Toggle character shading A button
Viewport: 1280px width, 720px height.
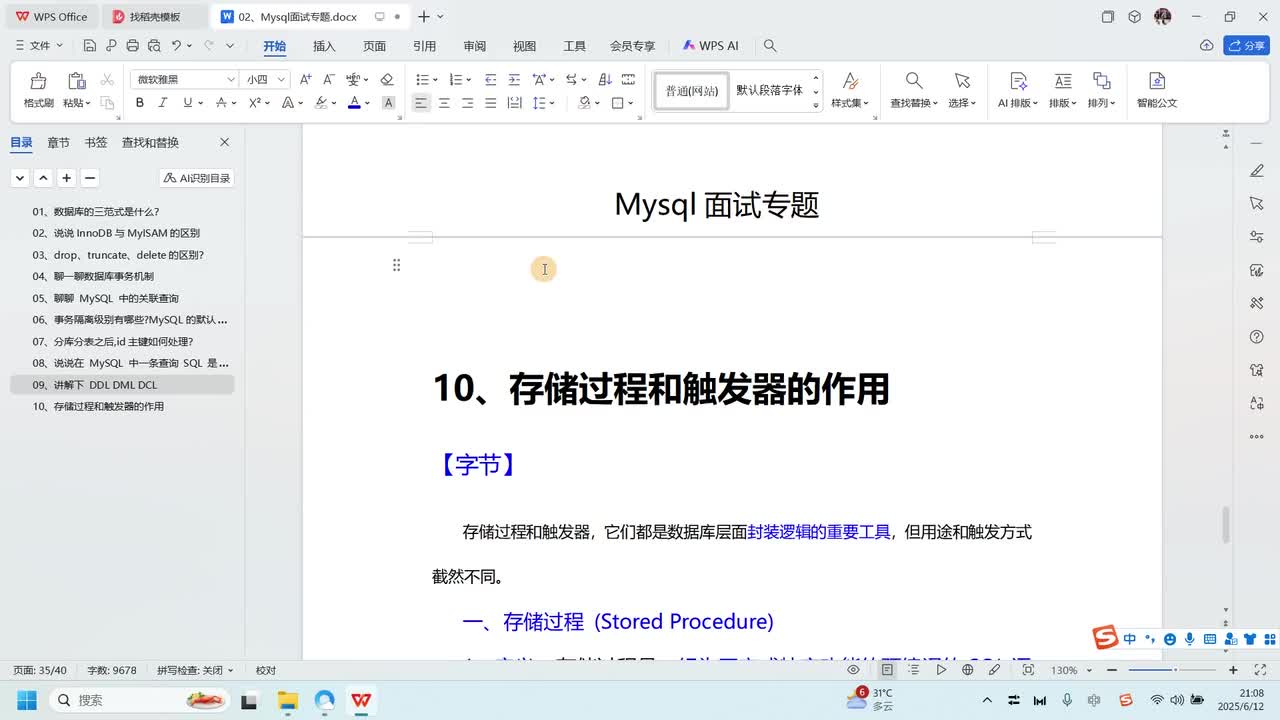click(389, 103)
